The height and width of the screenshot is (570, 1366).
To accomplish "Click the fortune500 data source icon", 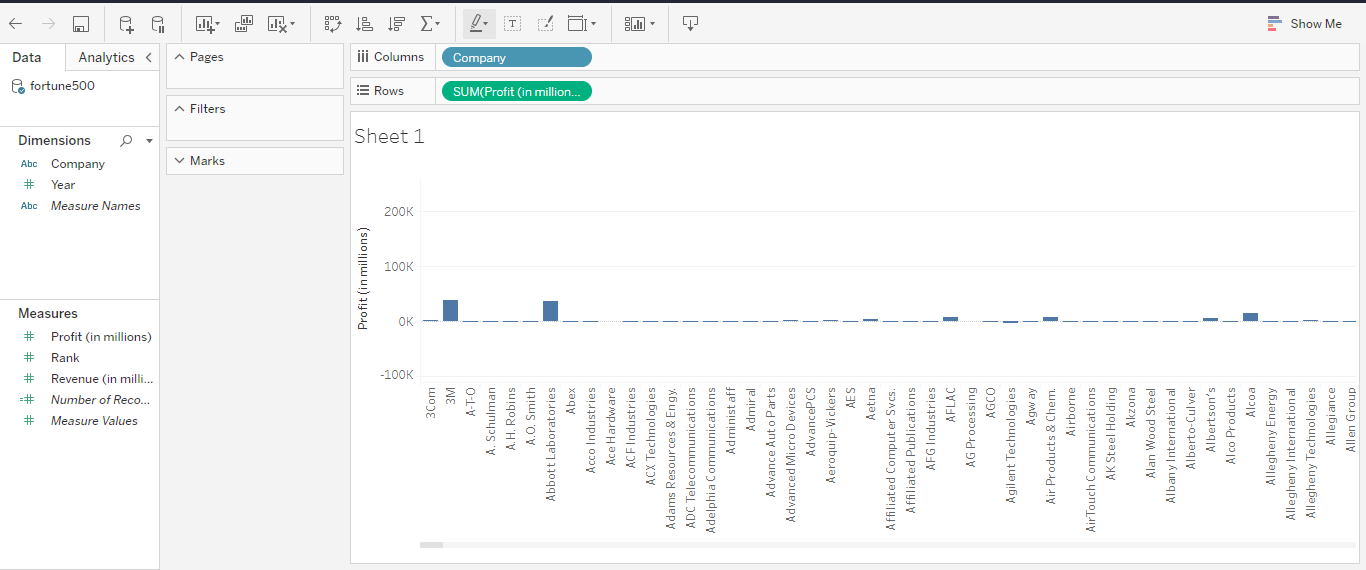I will [x=18, y=86].
